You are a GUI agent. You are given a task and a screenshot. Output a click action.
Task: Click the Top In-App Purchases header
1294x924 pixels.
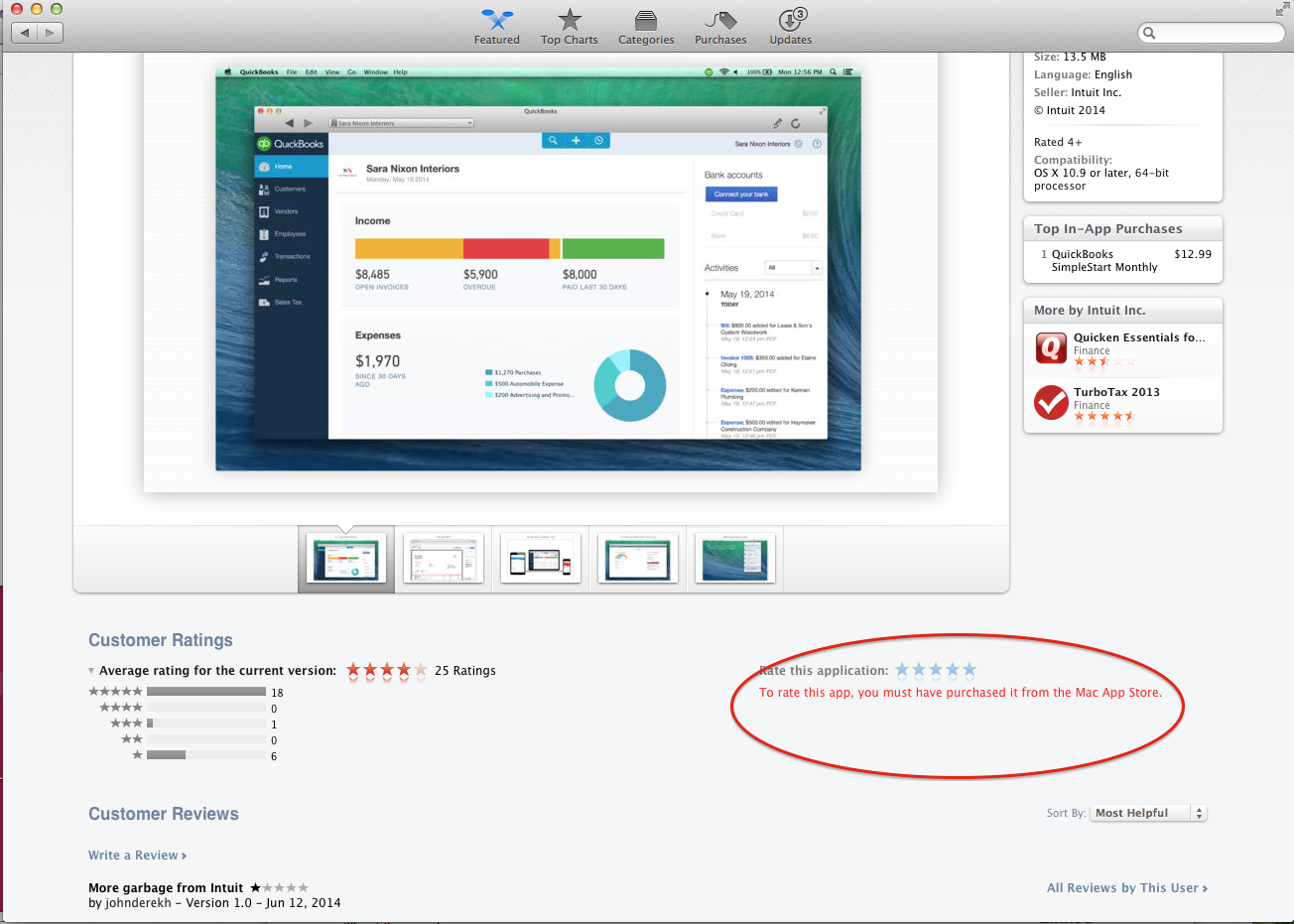(1108, 229)
